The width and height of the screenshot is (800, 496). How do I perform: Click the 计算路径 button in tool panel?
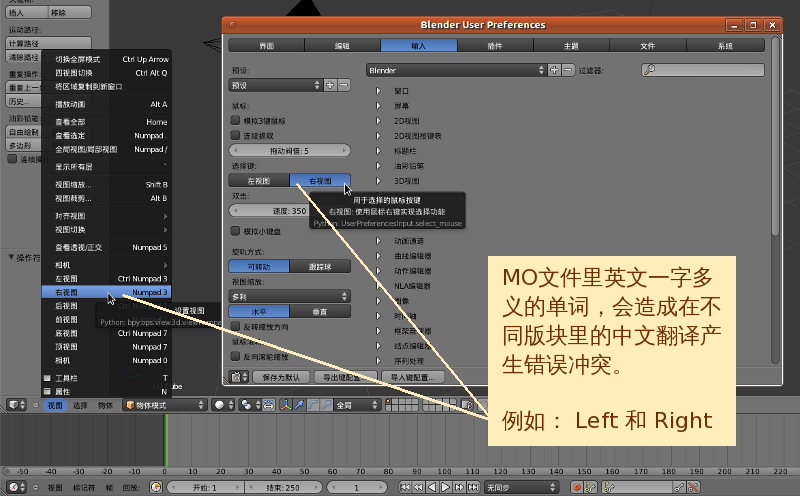point(49,43)
